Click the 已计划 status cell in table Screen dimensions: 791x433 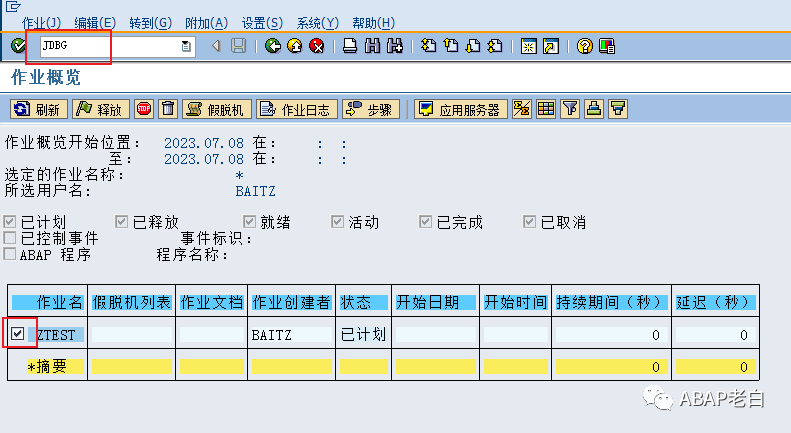[x=363, y=335]
